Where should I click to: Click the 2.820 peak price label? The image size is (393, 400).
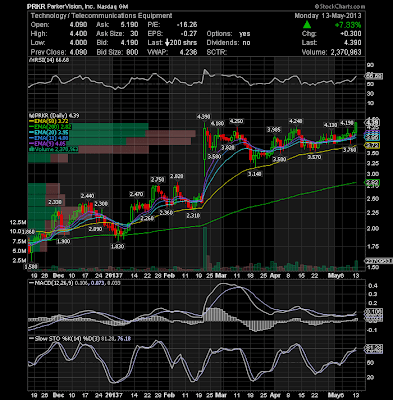(x=176, y=176)
